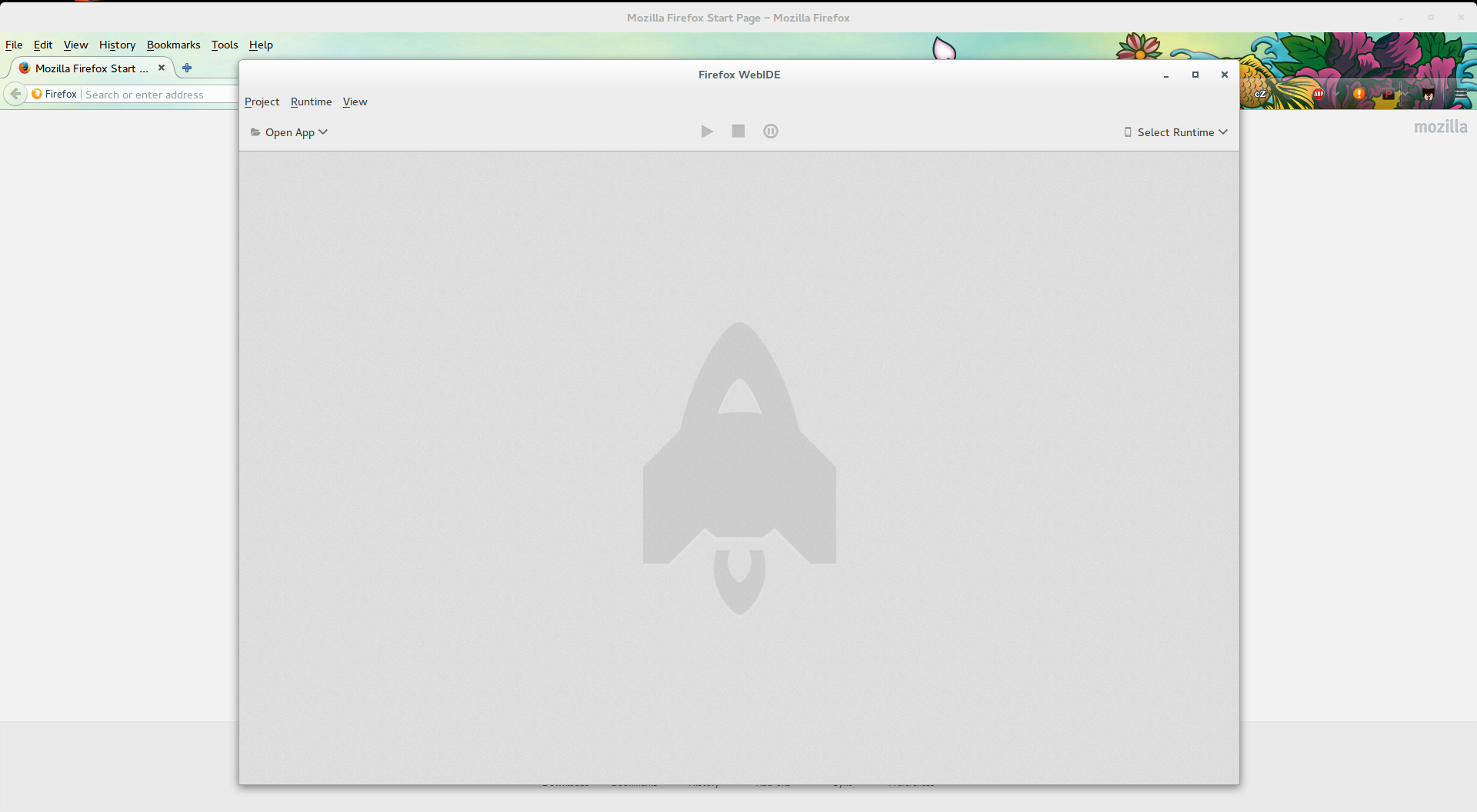Open the Bookmarks menu in Firefox
The height and width of the screenshot is (812, 1477).
[x=173, y=45]
